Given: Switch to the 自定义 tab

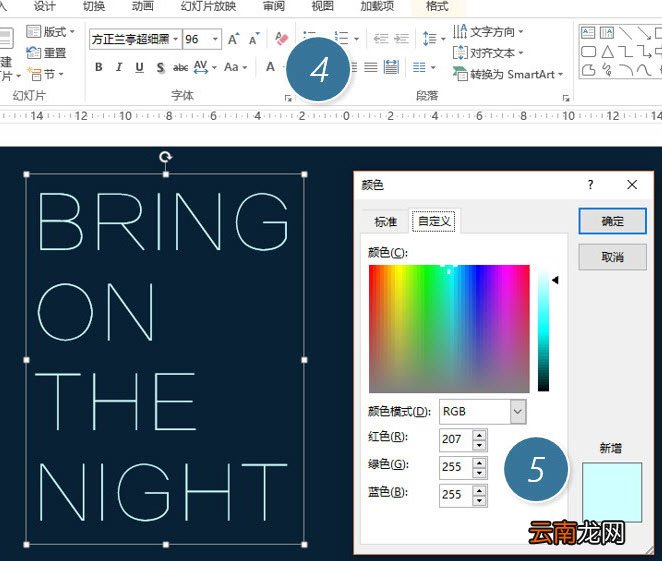Looking at the screenshot, I should pyautogui.click(x=434, y=221).
